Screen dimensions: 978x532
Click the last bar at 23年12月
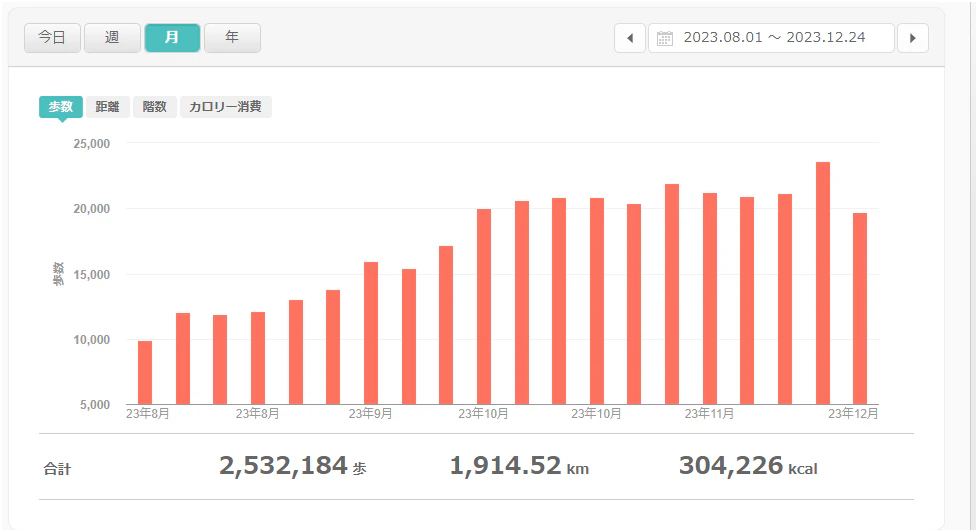(860, 309)
